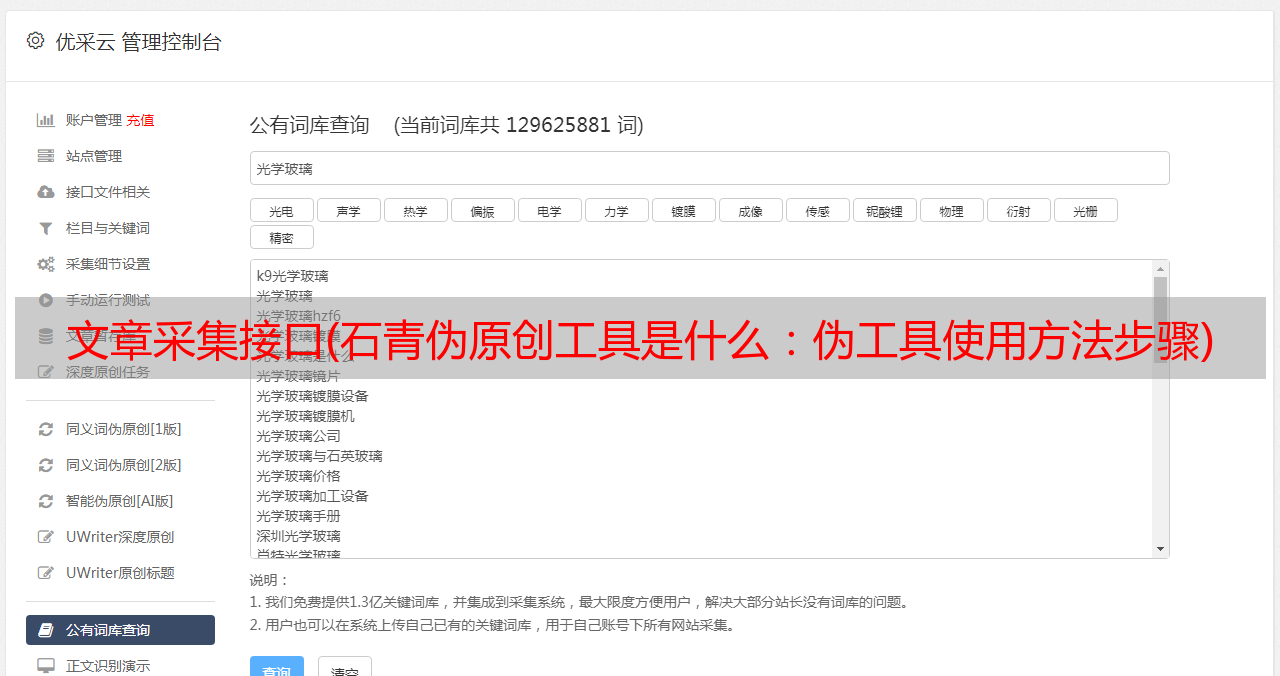
Task: Click the refresh icon for 智能伪原创[AI版]
Action: [x=46, y=501]
